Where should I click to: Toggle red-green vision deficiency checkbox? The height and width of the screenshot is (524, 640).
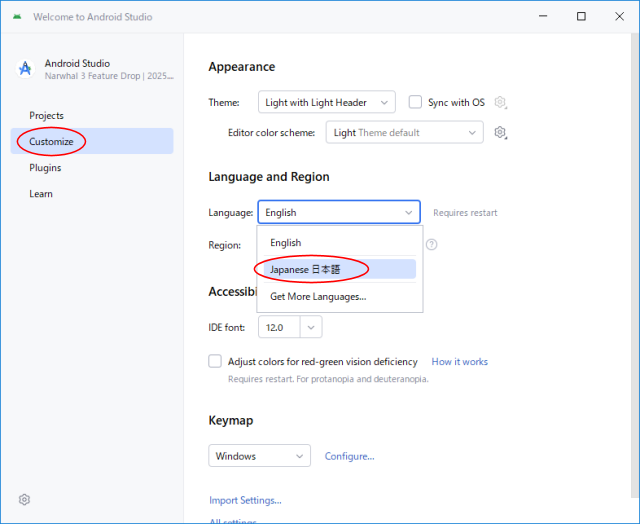tap(215, 361)
